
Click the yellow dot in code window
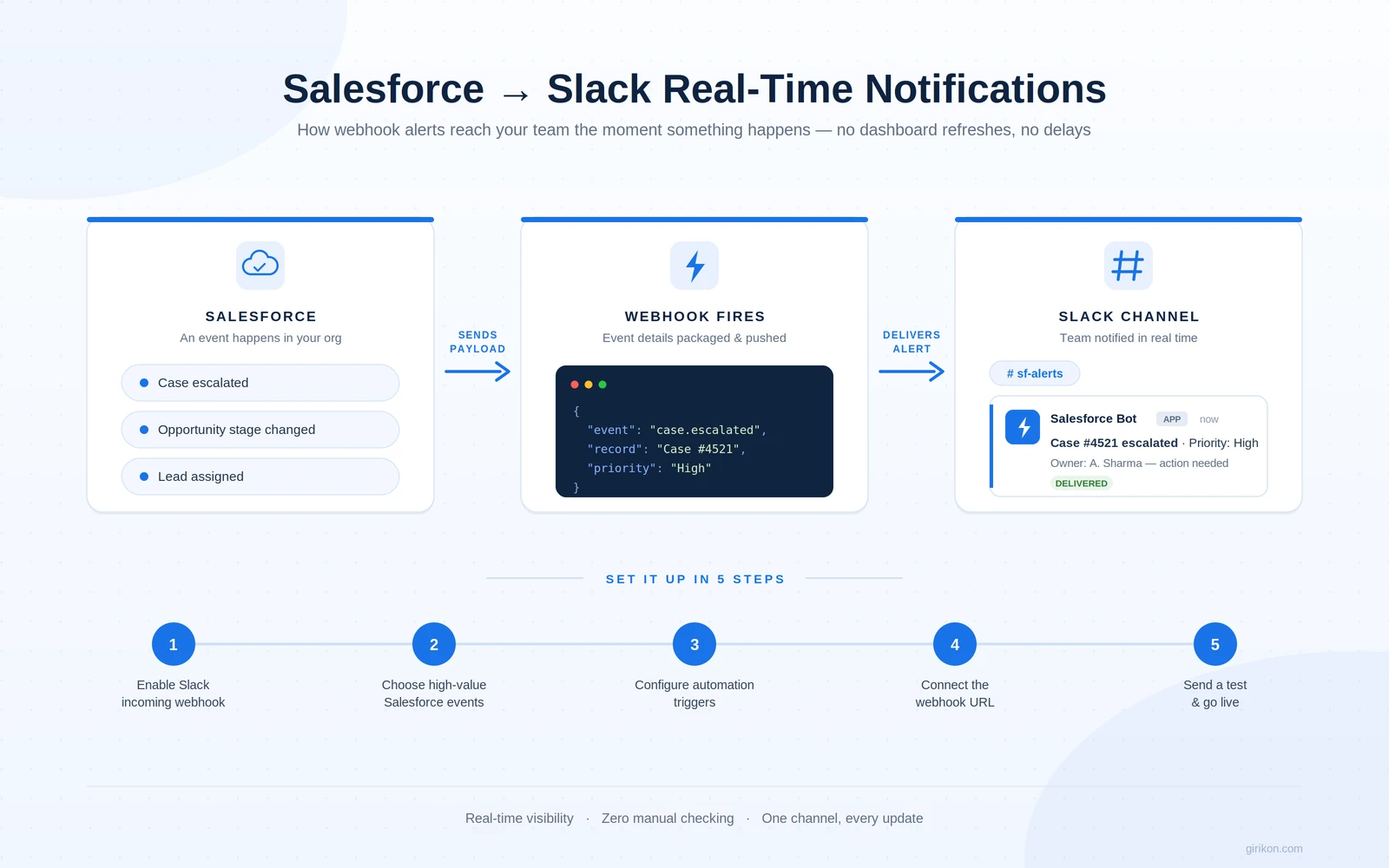[589, 385]
